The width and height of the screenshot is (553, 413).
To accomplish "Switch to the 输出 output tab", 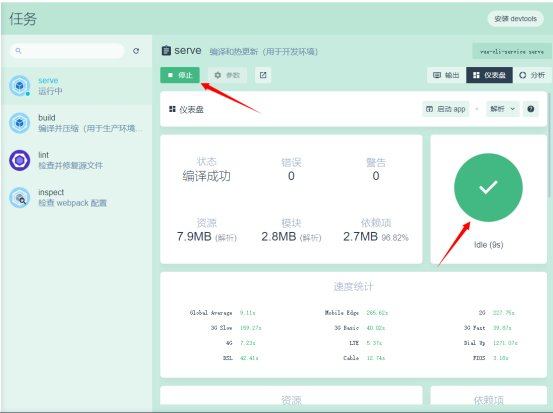I will tap(446, 75).
